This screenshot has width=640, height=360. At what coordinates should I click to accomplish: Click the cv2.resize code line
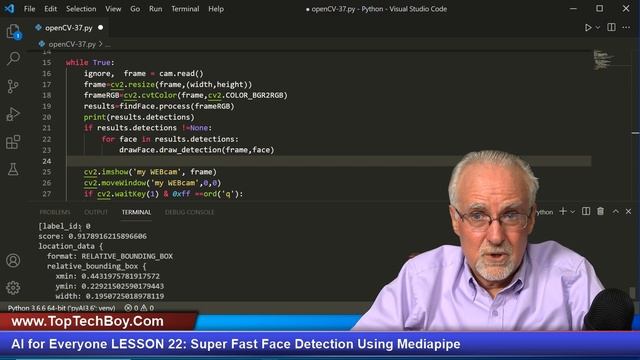168,84
